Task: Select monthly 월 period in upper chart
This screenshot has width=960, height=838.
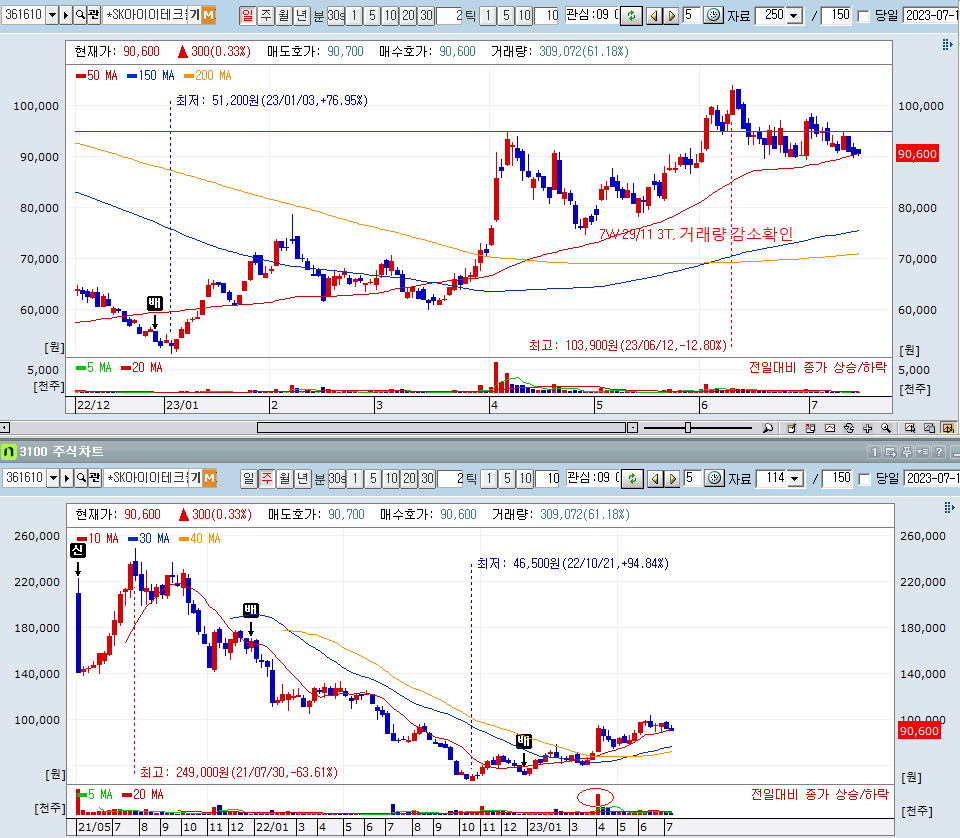Action: [283, 15]
